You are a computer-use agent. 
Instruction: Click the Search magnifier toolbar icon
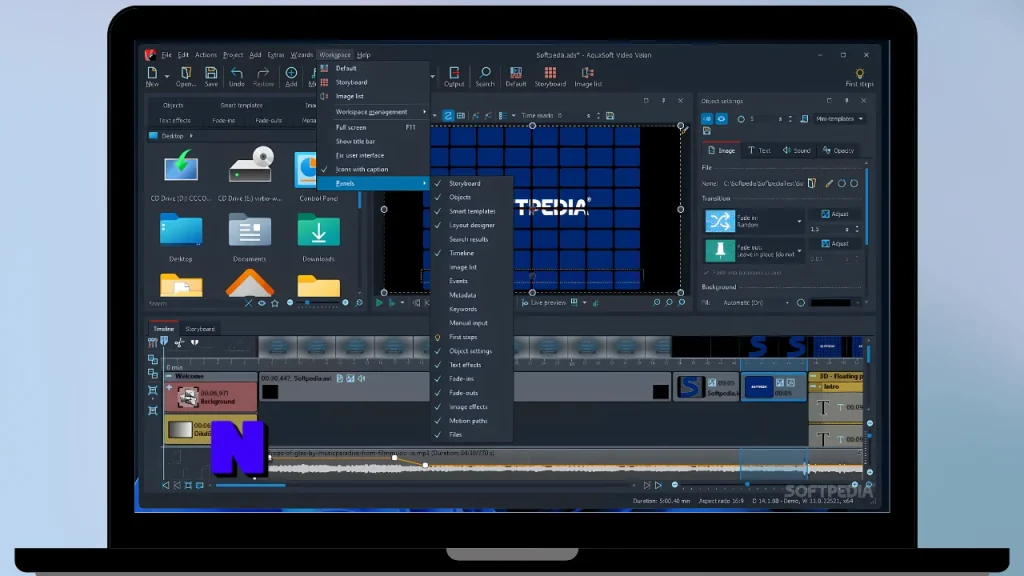click(485, 73)
